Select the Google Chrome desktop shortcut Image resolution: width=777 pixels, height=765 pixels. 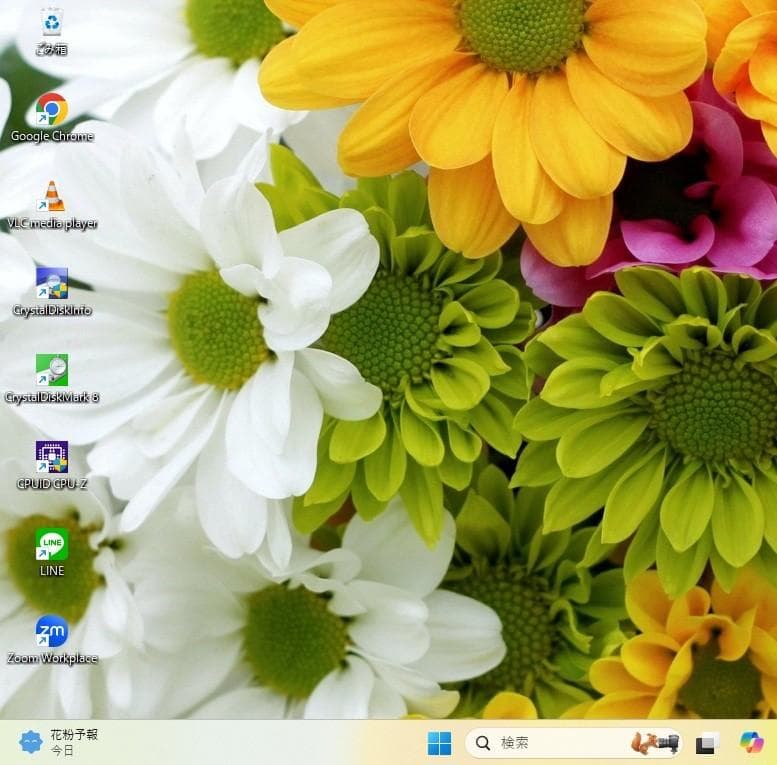[x=51, y=110]
